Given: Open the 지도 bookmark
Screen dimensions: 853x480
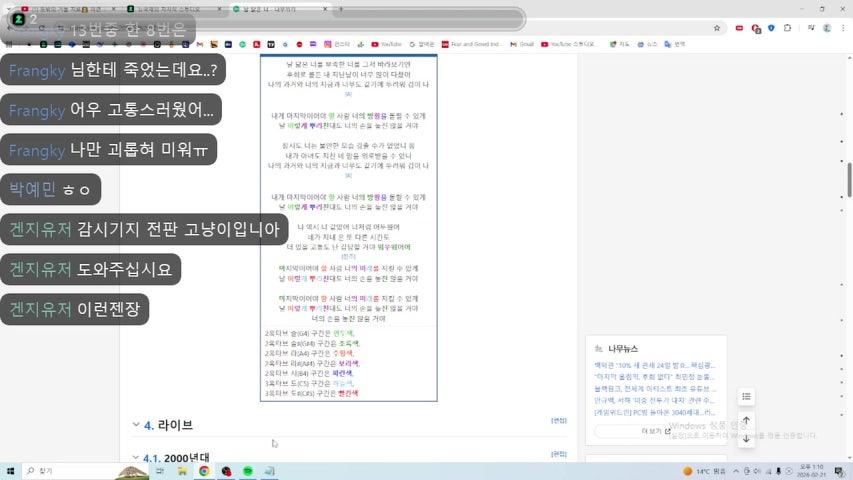Looking at the screenshot, I should 619,44.
